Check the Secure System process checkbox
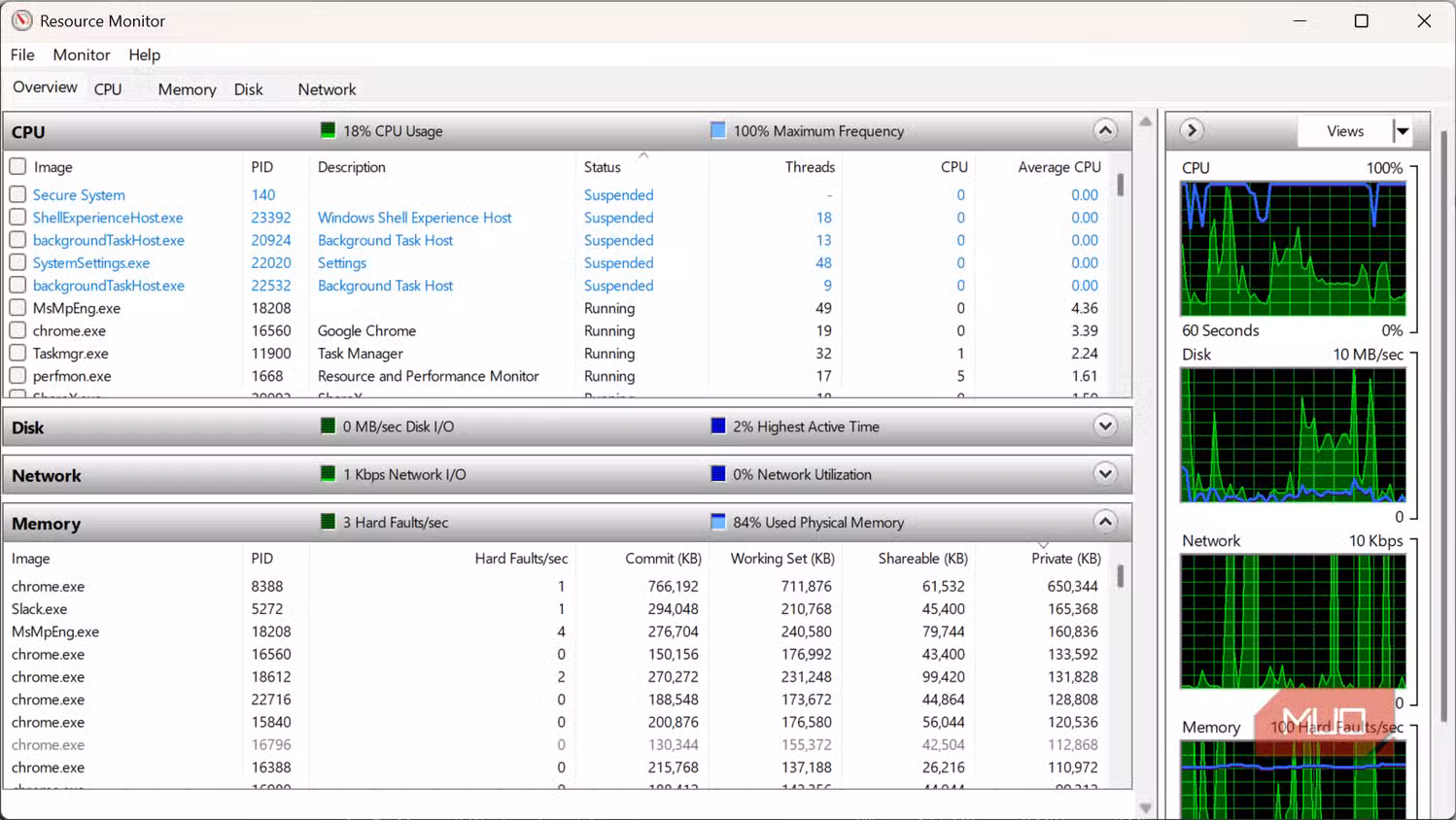Screen dimensions: 1456x820 [17, 194]
